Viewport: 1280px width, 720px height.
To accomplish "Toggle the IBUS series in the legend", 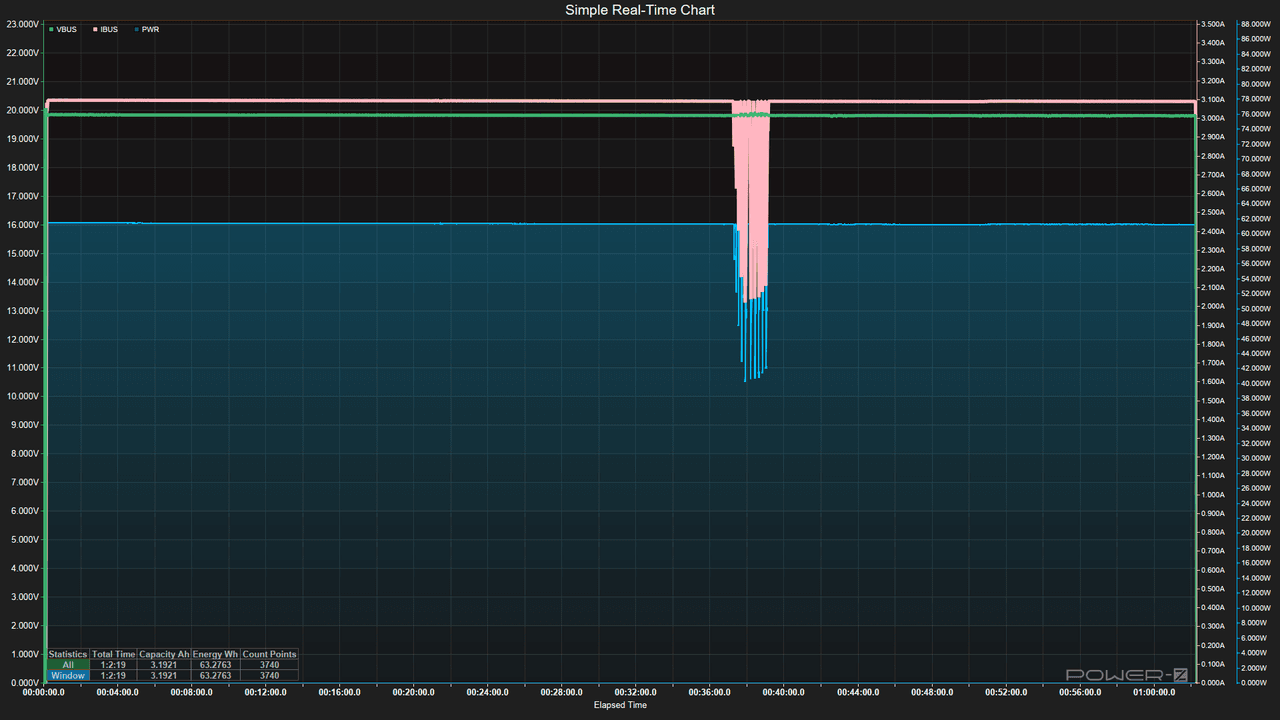I will click(106, 30).
